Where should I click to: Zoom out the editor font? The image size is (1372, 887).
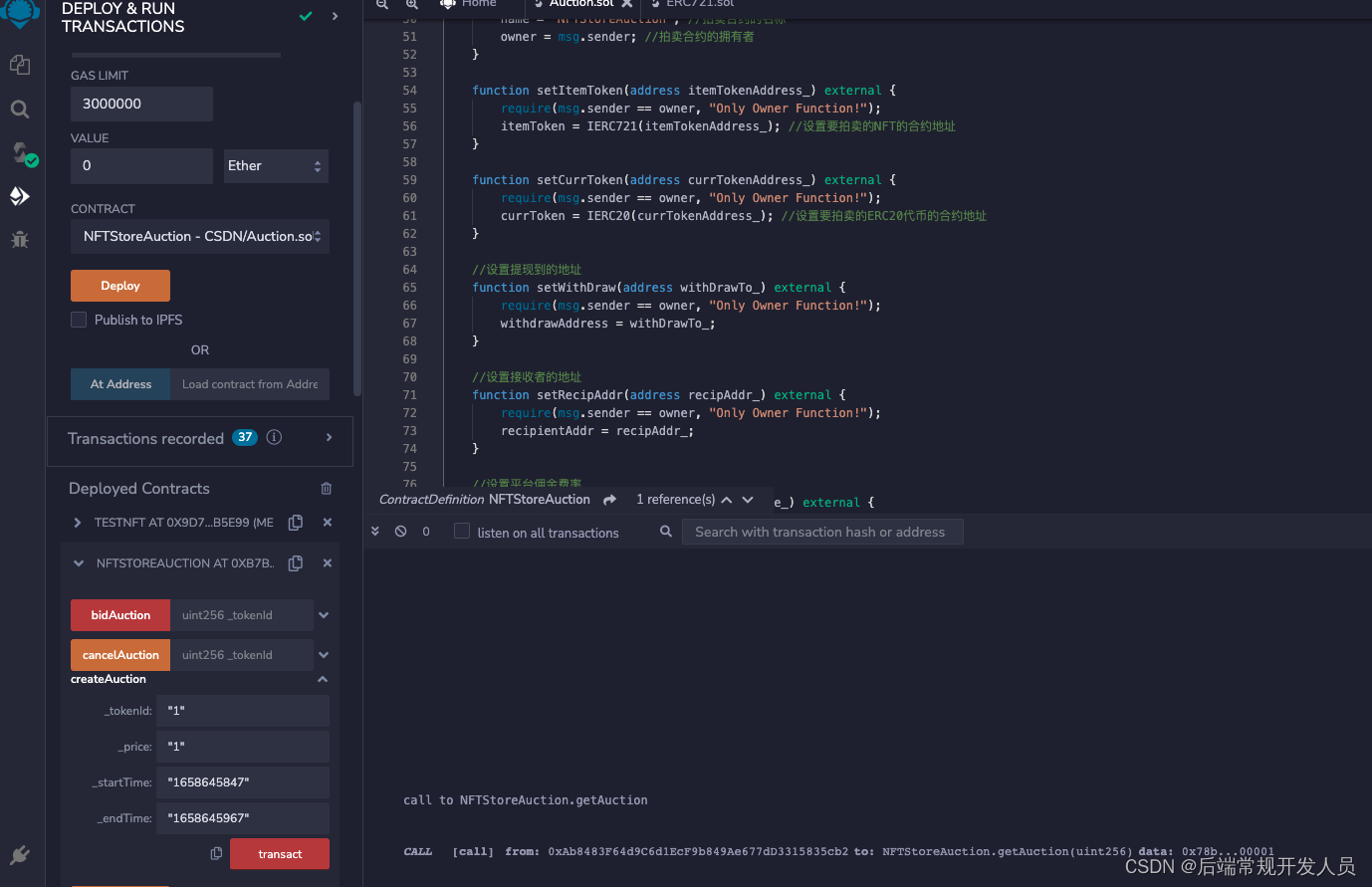[382, 5]
